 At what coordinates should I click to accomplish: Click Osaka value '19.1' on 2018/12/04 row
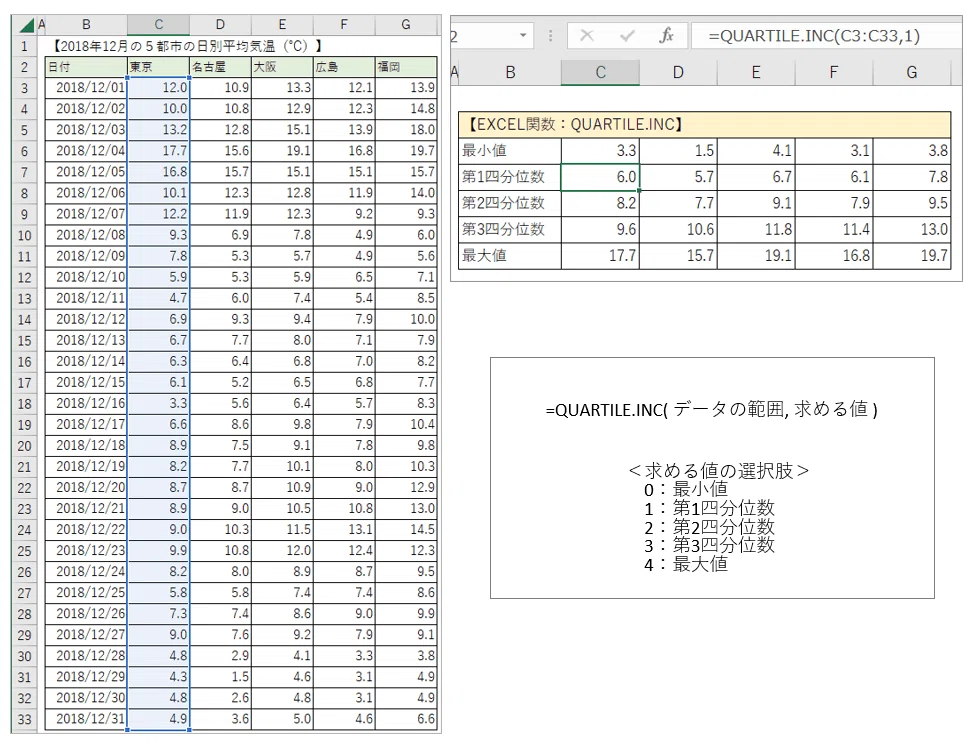[x=282, y=151]
